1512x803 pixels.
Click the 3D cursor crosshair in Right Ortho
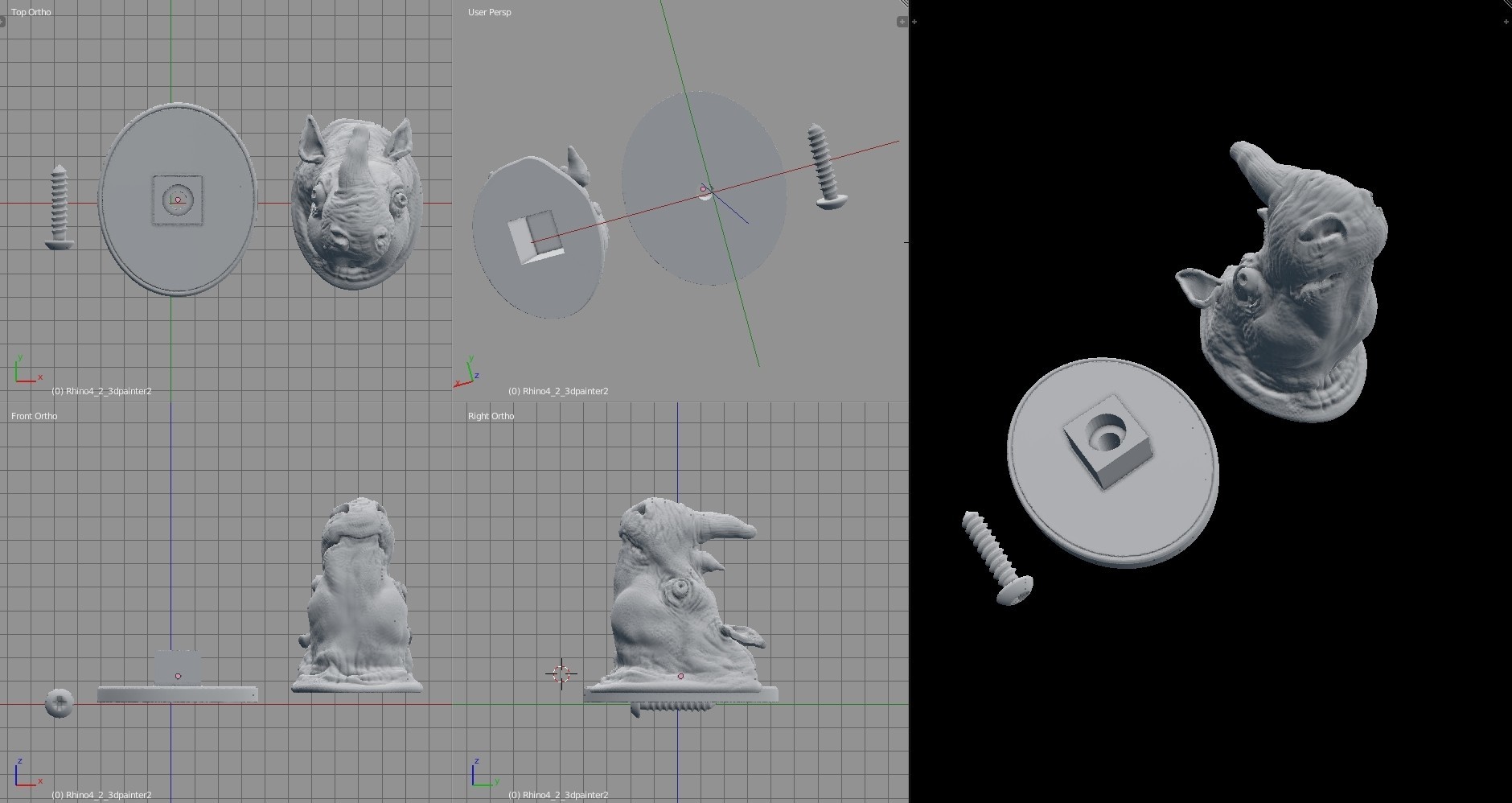pyautogui.click(x=561, y=673)
